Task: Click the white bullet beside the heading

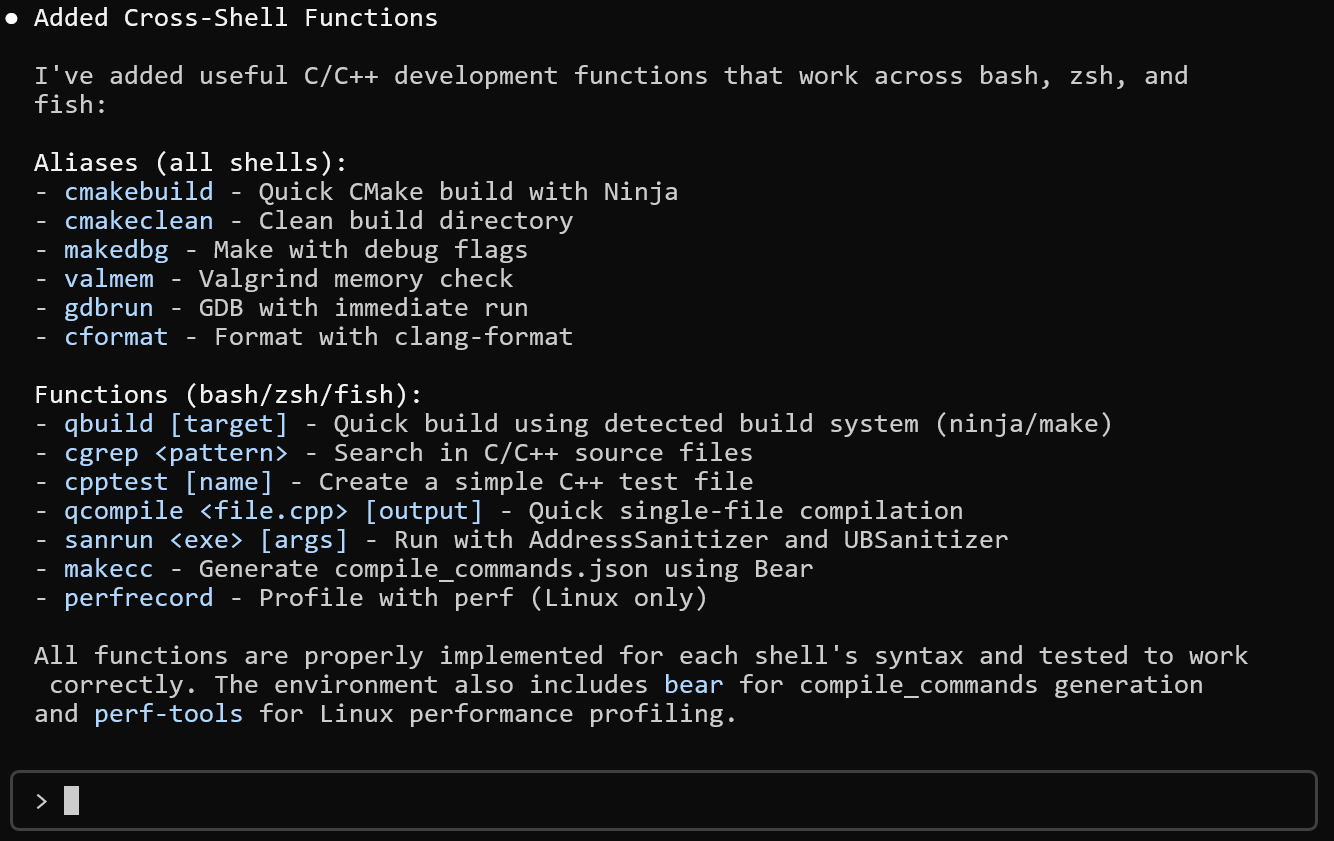Action: 12,18
